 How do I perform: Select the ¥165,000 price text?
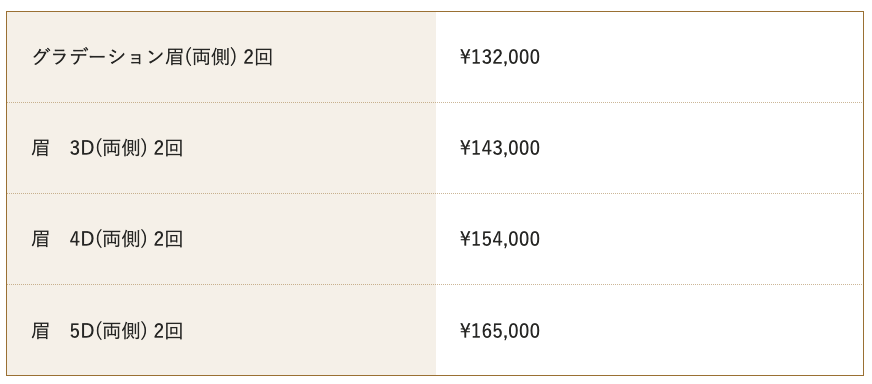(x=500, y=331)
